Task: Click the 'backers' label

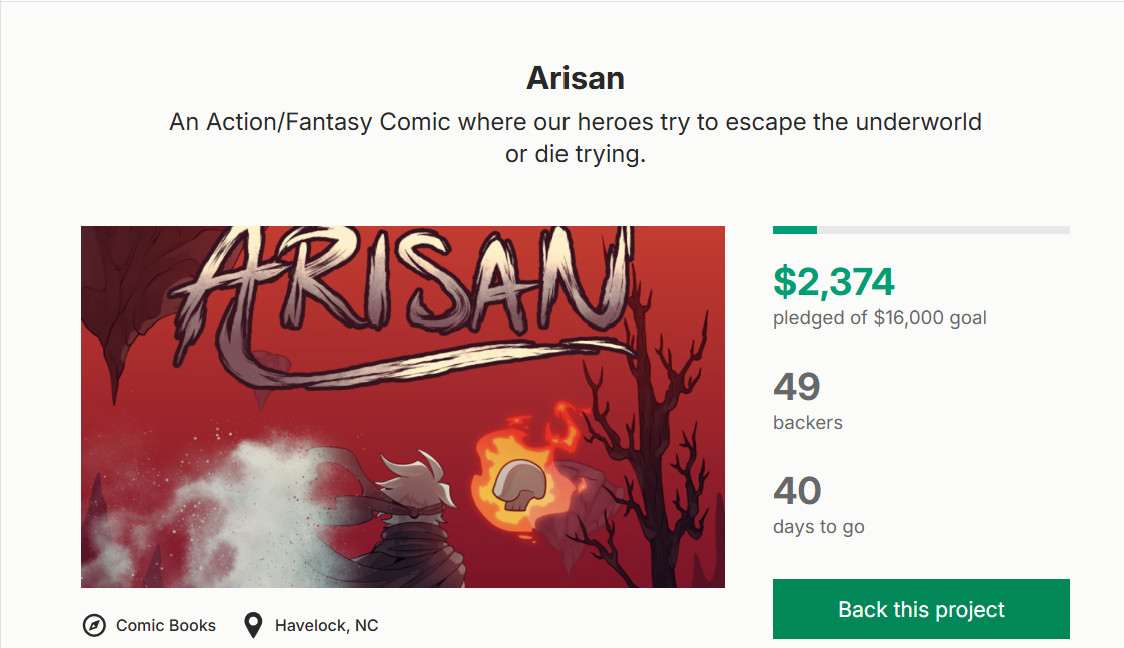Action: pos(808,423)
